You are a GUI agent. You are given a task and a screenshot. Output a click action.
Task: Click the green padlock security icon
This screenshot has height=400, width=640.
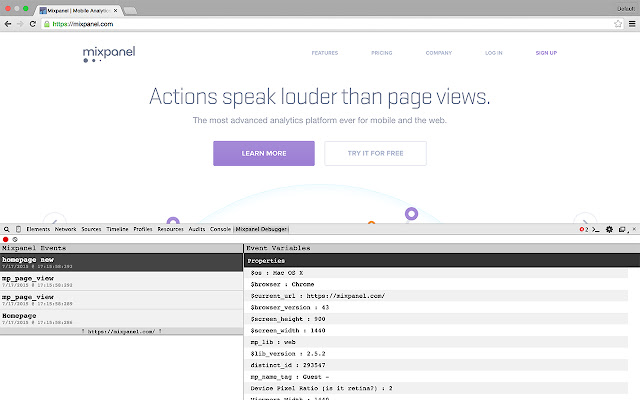[47, 24]
